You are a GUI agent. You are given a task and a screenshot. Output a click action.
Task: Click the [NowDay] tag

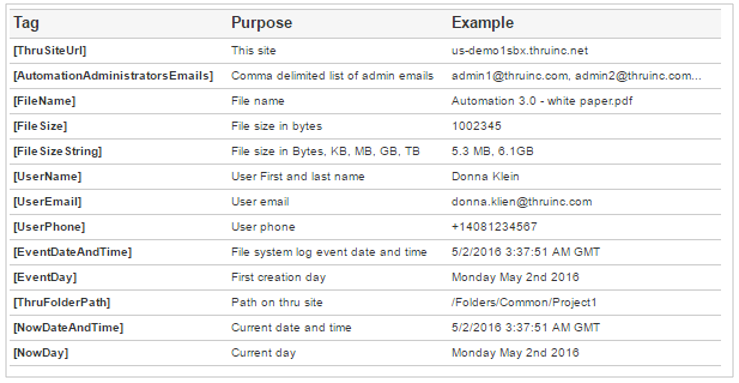(x=41, y=353)
